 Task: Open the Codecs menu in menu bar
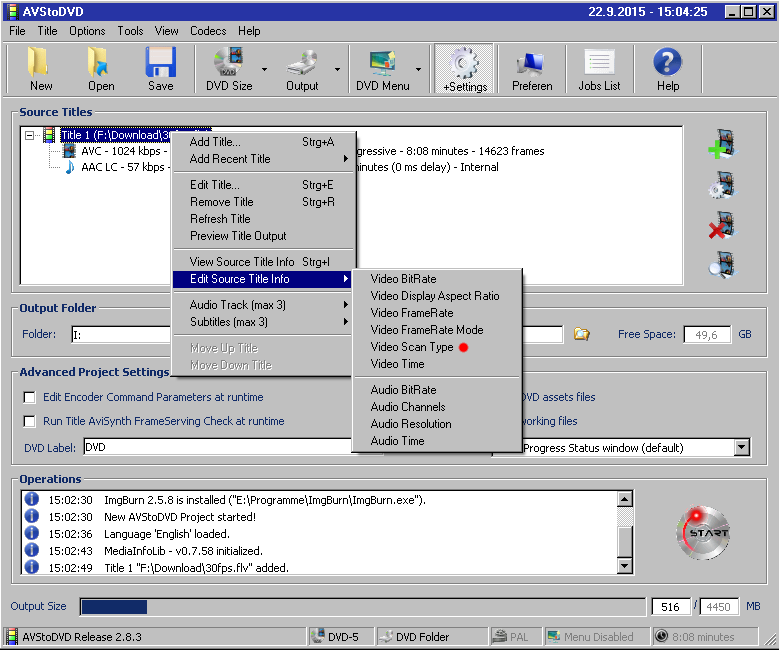pyautogui.click(x=207, y=31)
